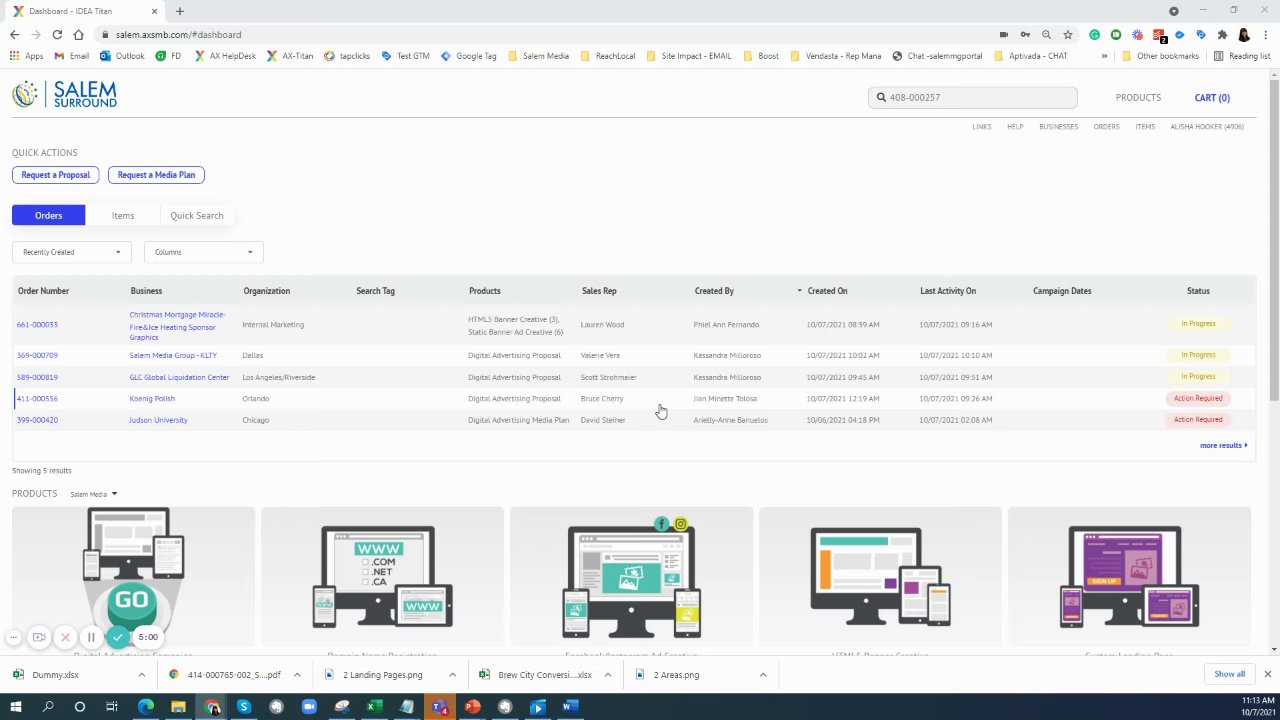1280x720 pixels.
Task: Open CART (0) in the header
Action: tap(1212, 97)
